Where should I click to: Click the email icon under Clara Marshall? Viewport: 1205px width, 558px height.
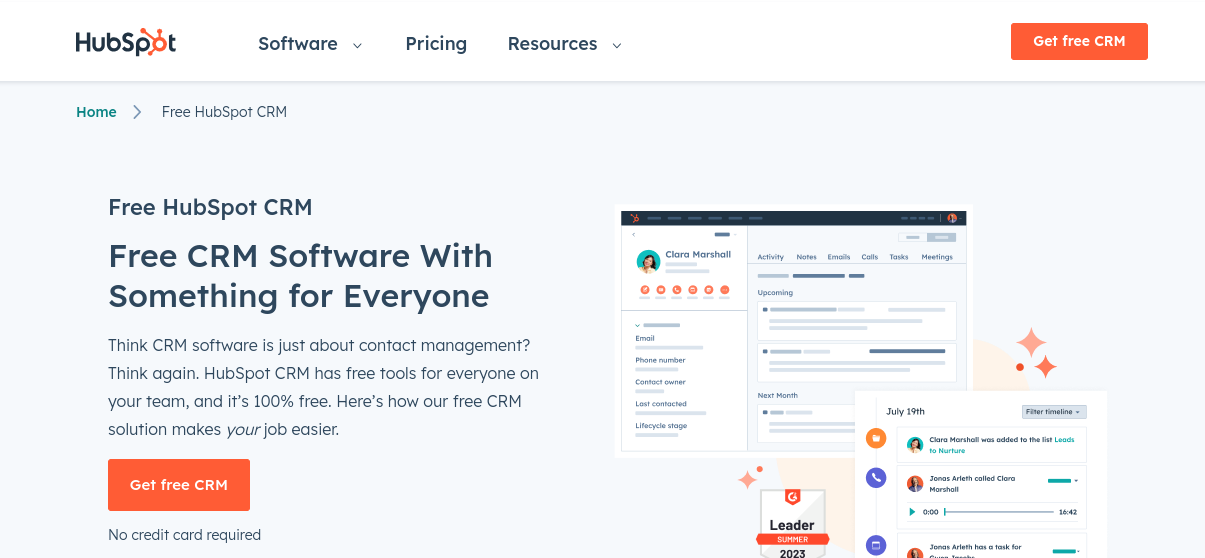click(x=661, y=289)
